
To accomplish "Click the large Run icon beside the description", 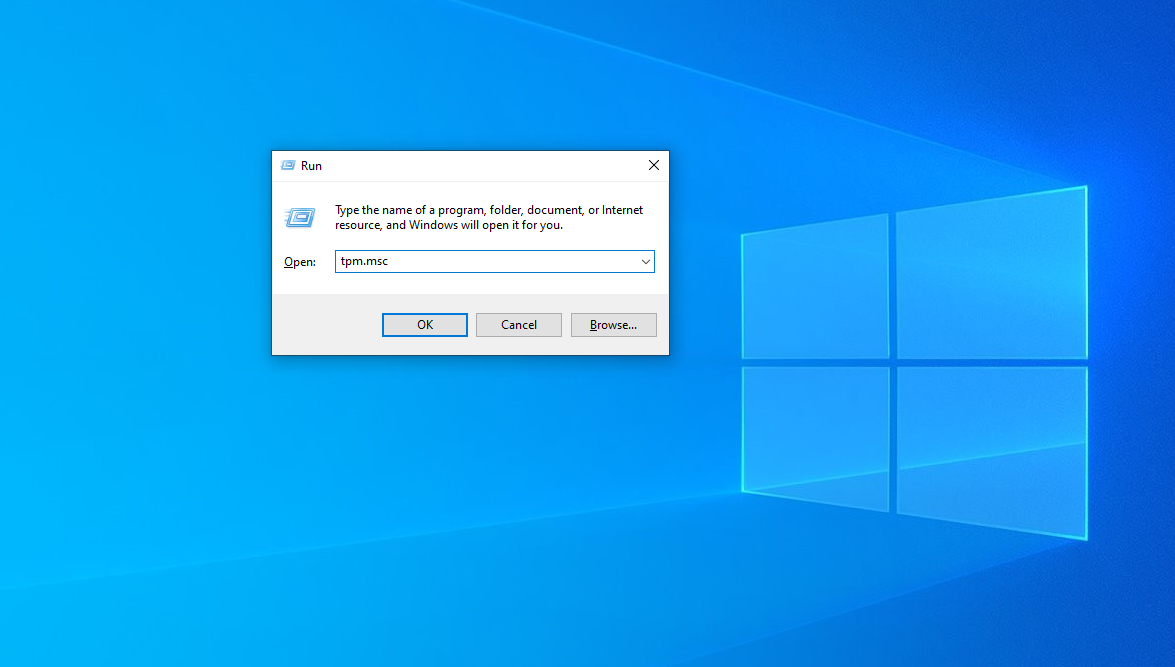I will (x=299, y=217).
